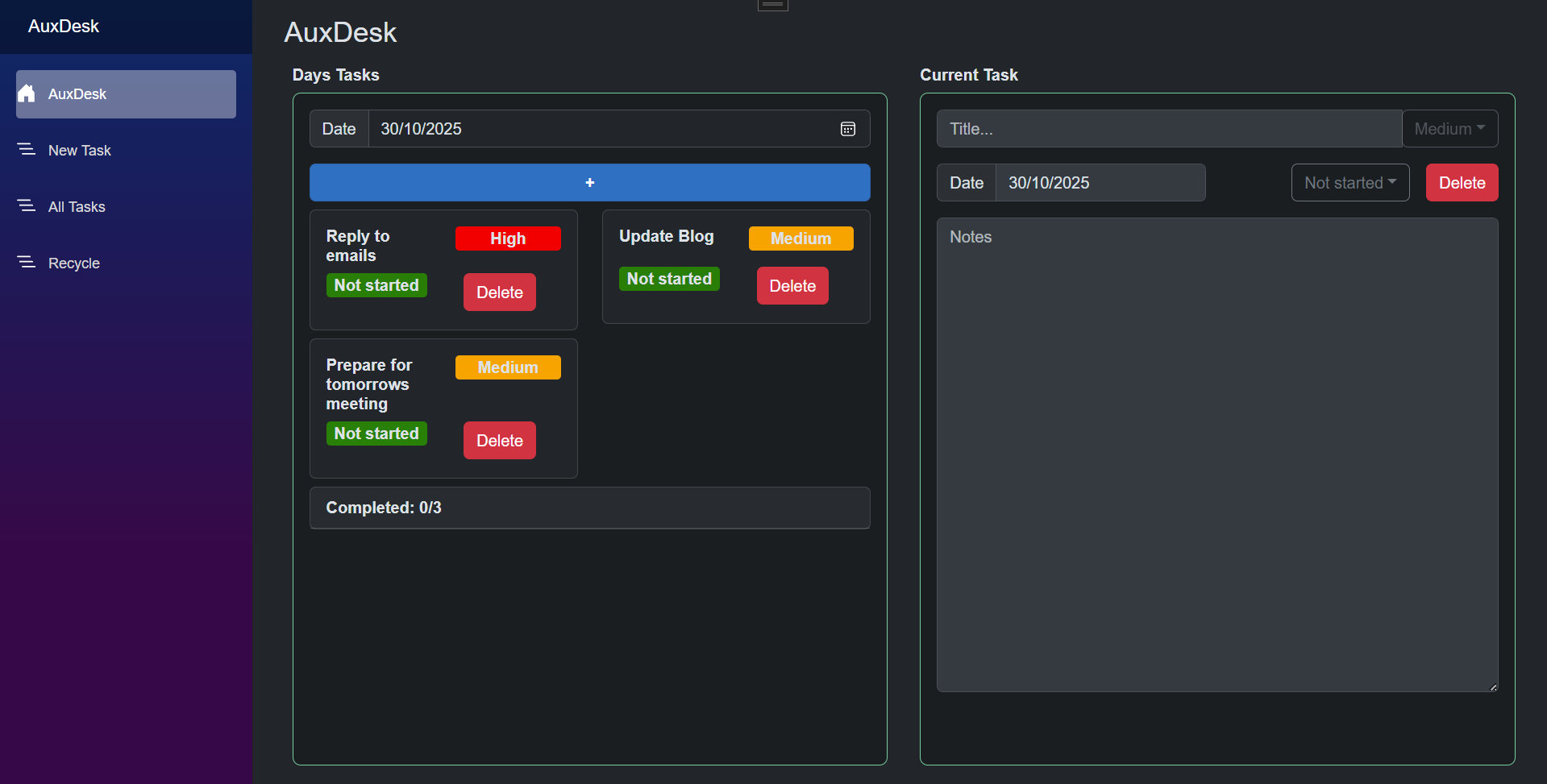Click the Completed 0/3 progress bar
1547x784 pixels.
click(x=589, y=508)
